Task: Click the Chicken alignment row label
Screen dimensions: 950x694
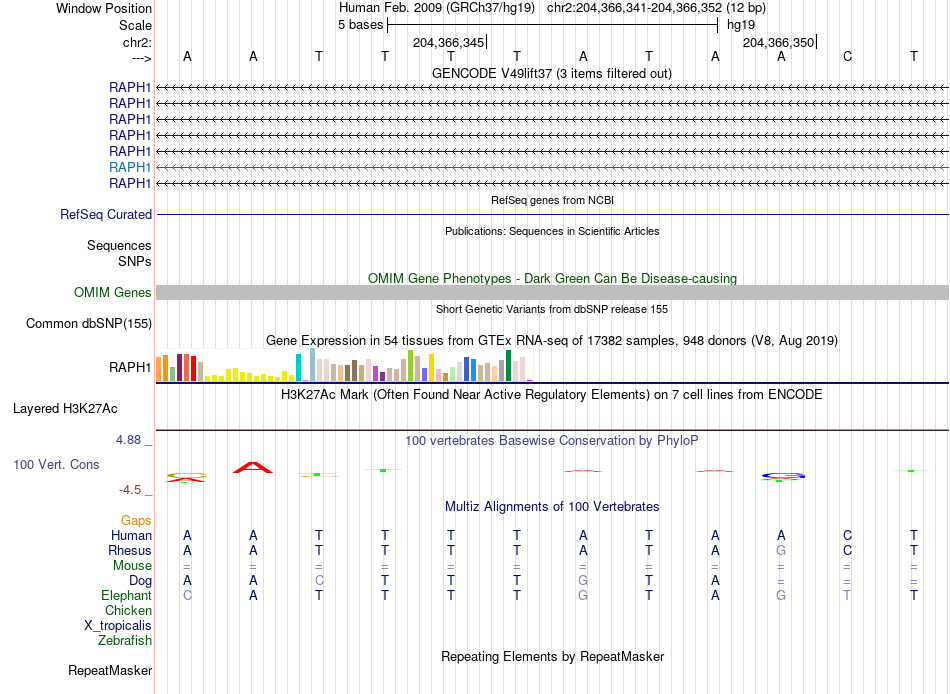Action: click(128, 611)
